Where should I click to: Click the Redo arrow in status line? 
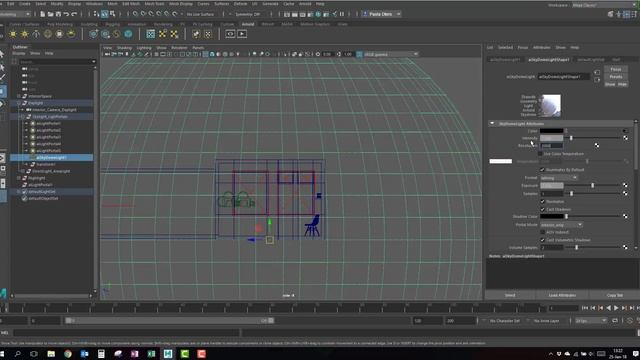click(74, 14)
